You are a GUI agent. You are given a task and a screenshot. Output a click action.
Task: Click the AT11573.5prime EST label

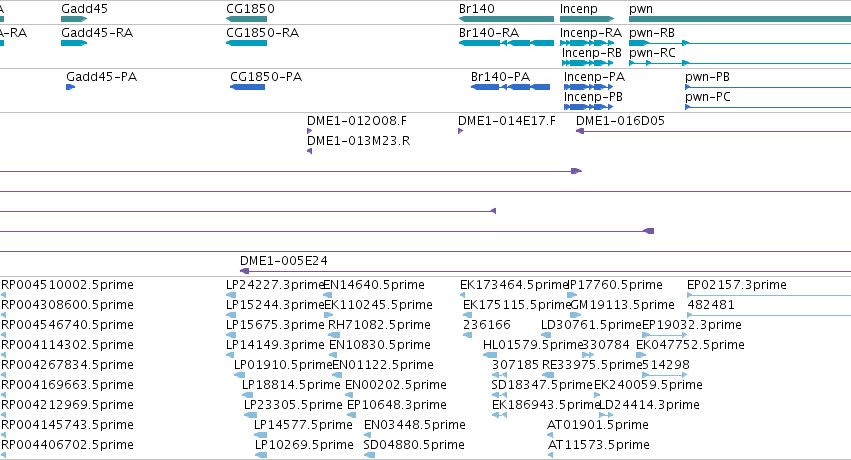[x=599, y=445]
